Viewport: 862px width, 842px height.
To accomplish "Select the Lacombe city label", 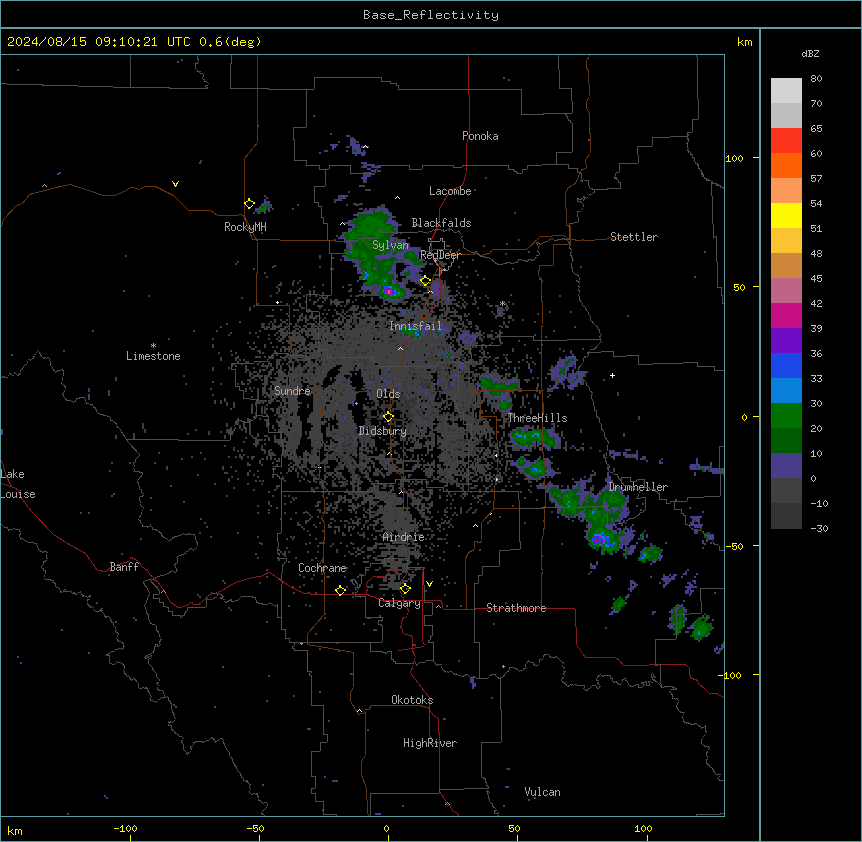I will [x=450, y=191].
